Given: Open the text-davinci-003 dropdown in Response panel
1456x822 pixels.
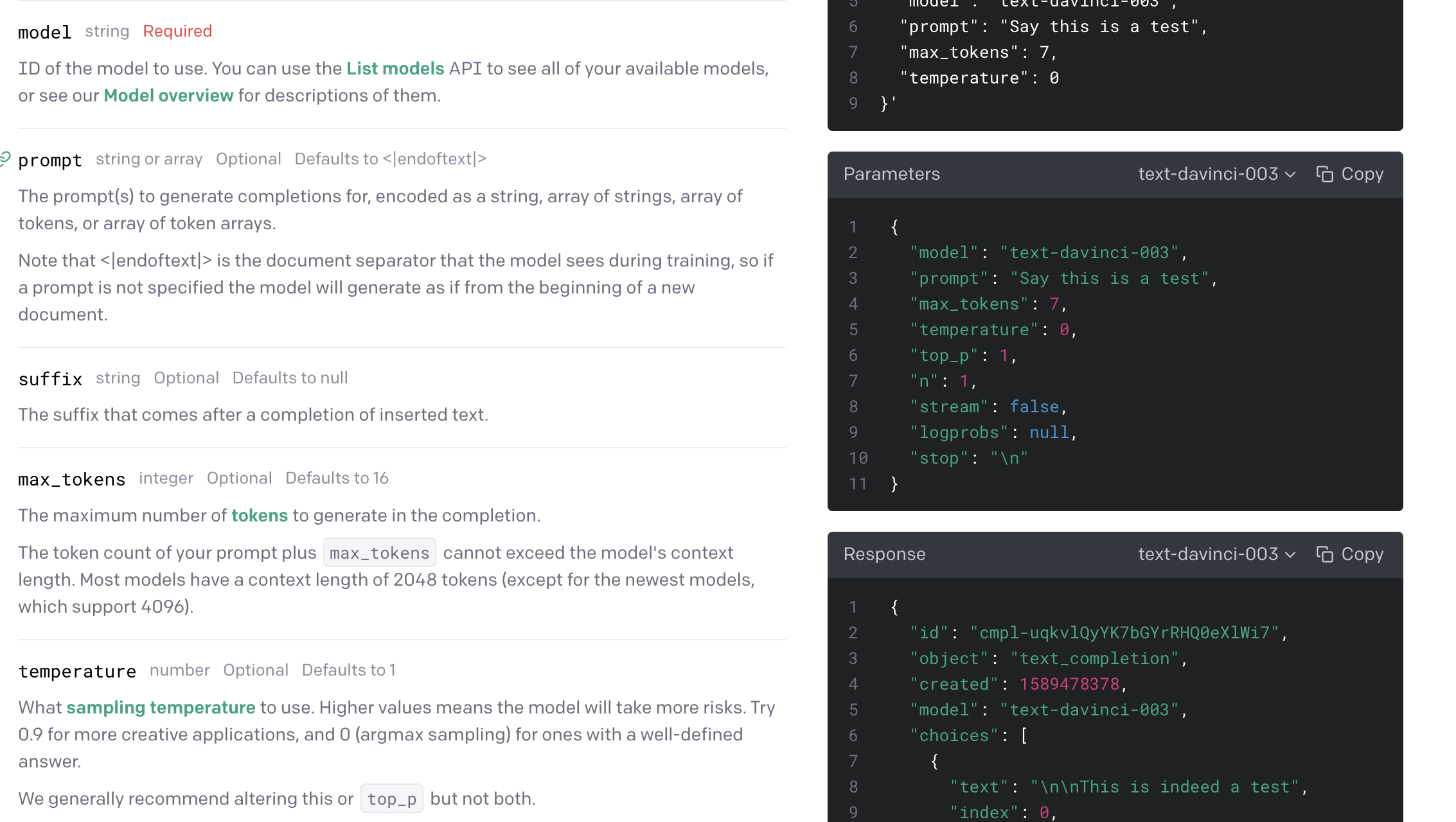Looking at the screenshot, I should point(1217,554).
